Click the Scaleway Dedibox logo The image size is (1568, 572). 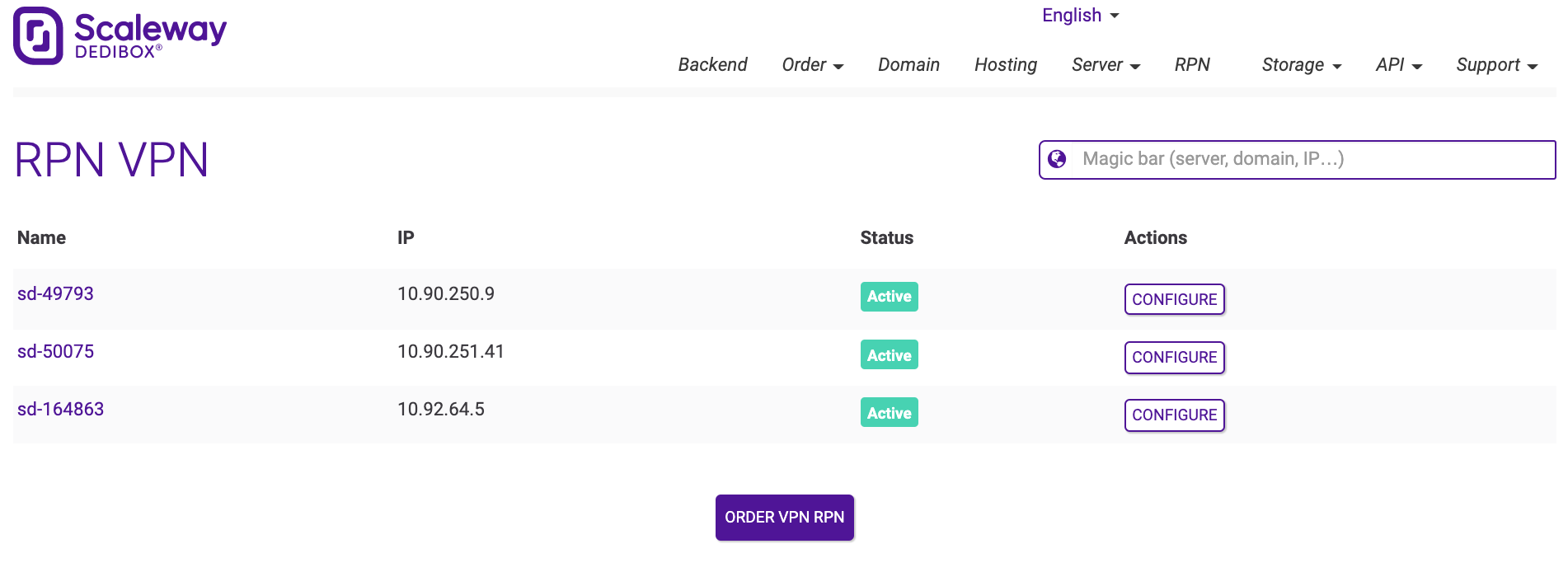[x=120, y=35]
